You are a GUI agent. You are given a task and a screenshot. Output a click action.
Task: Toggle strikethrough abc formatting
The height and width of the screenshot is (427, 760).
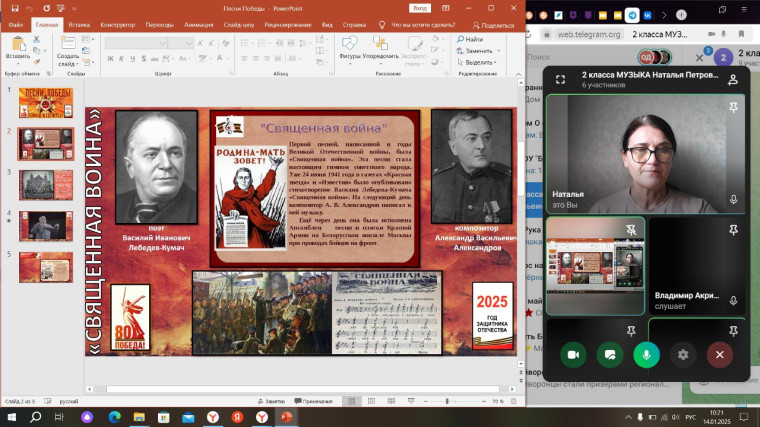155,59
